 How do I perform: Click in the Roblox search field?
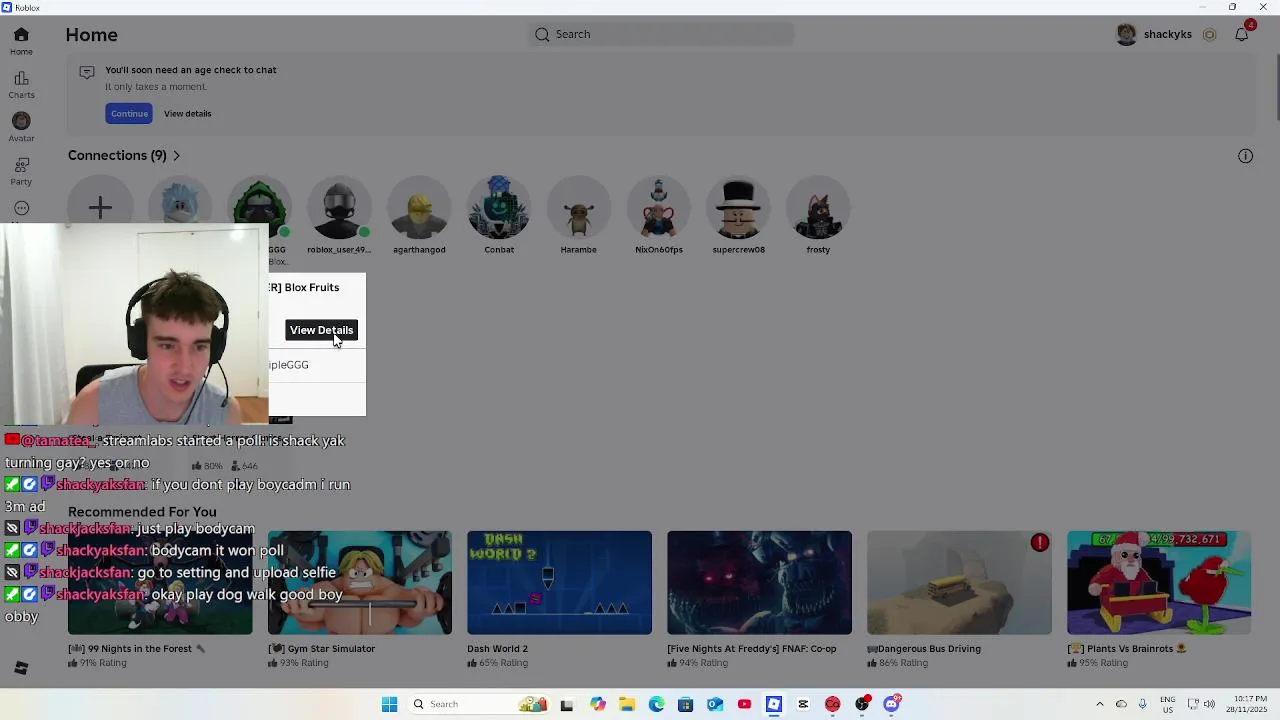[661, 34]
